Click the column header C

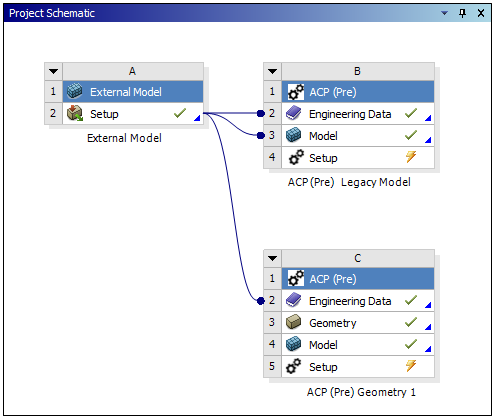[x=358, y=258]
